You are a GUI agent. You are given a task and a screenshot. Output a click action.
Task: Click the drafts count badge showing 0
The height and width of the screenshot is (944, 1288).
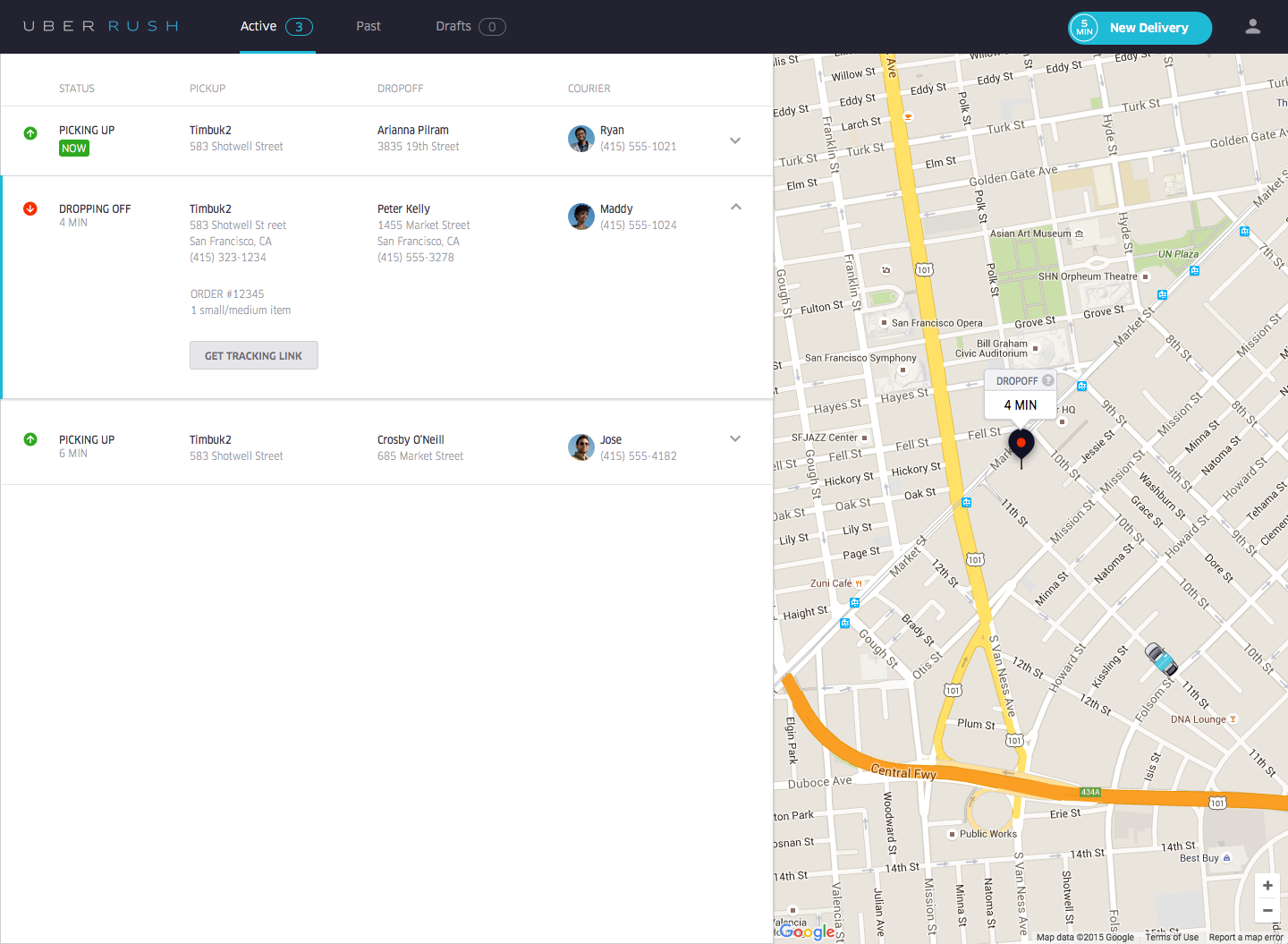[492, 27]
